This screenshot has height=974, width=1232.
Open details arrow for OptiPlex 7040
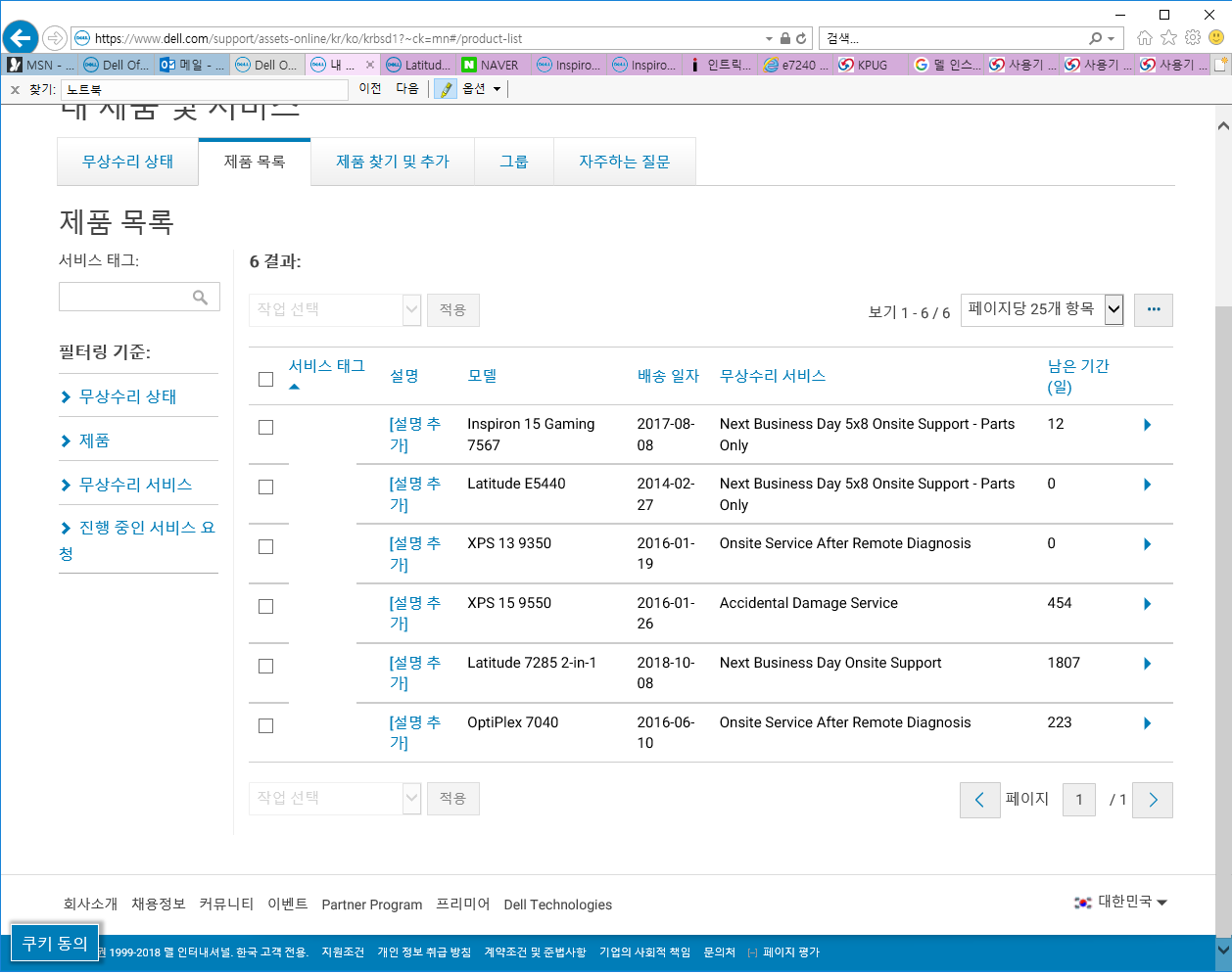coord(1147,723)
